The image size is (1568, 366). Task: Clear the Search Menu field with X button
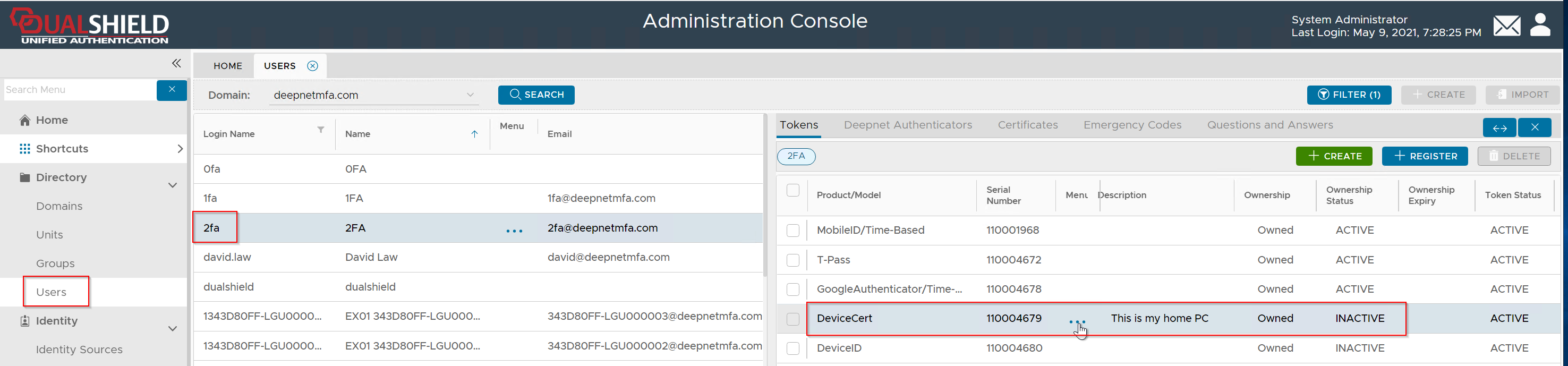(x=172, y=90)
